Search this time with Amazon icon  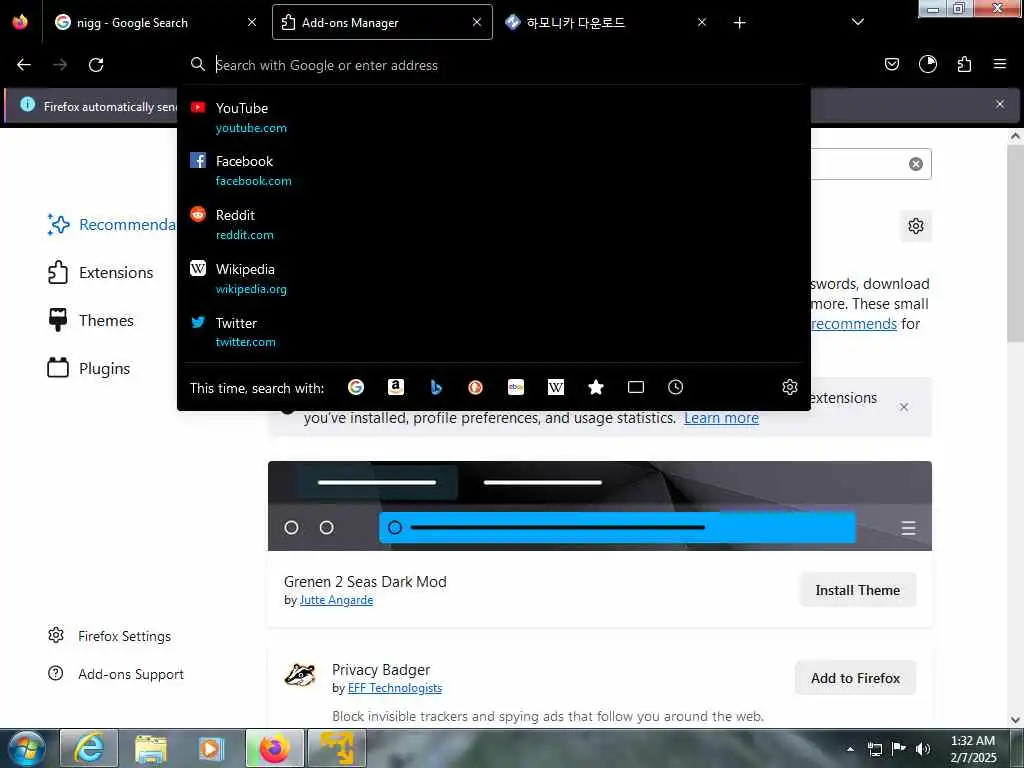396,387
